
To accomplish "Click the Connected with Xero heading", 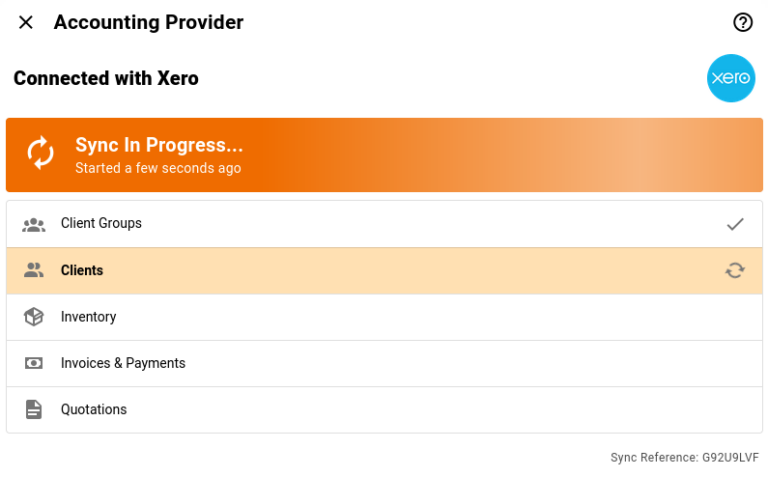I will point(106,78).
